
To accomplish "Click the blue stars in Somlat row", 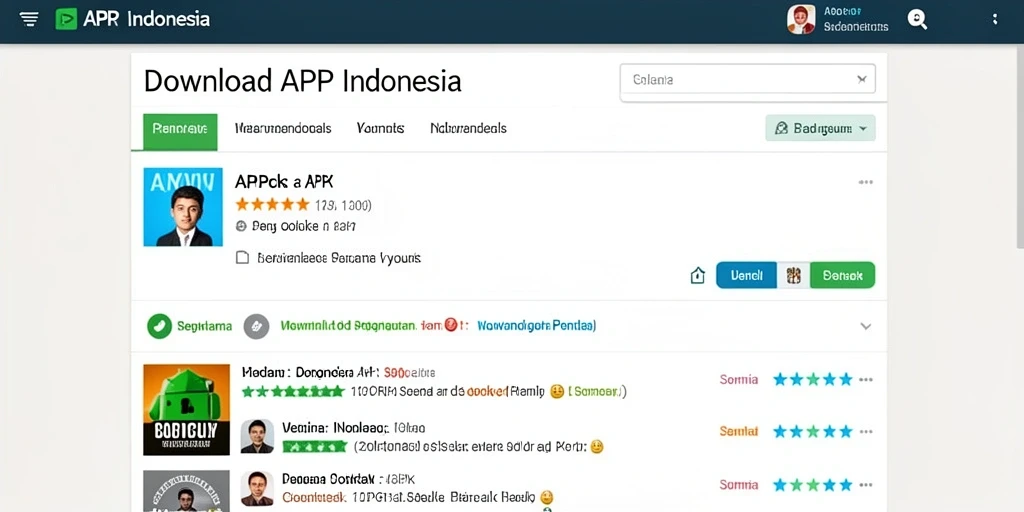I will coord(813,431).
